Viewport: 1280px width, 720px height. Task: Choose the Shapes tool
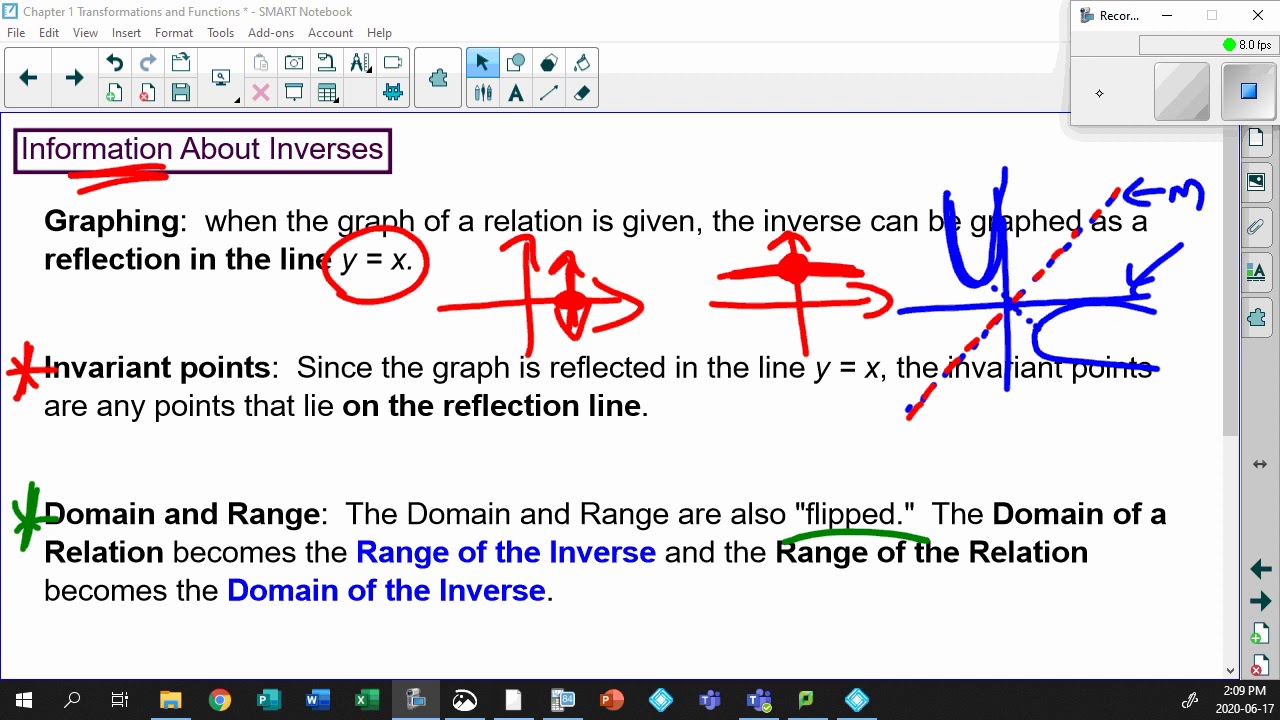[516, 63]
